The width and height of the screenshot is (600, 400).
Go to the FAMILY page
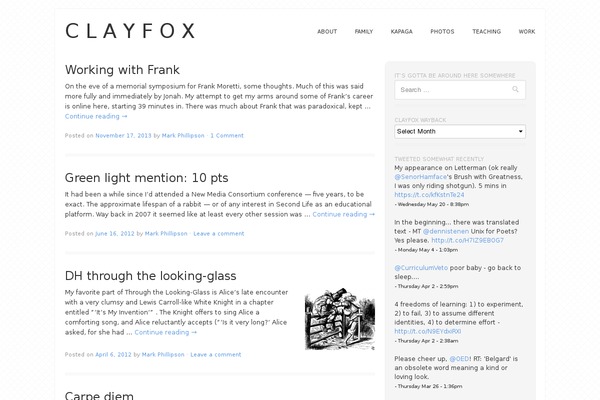click(x=364, y=31)
